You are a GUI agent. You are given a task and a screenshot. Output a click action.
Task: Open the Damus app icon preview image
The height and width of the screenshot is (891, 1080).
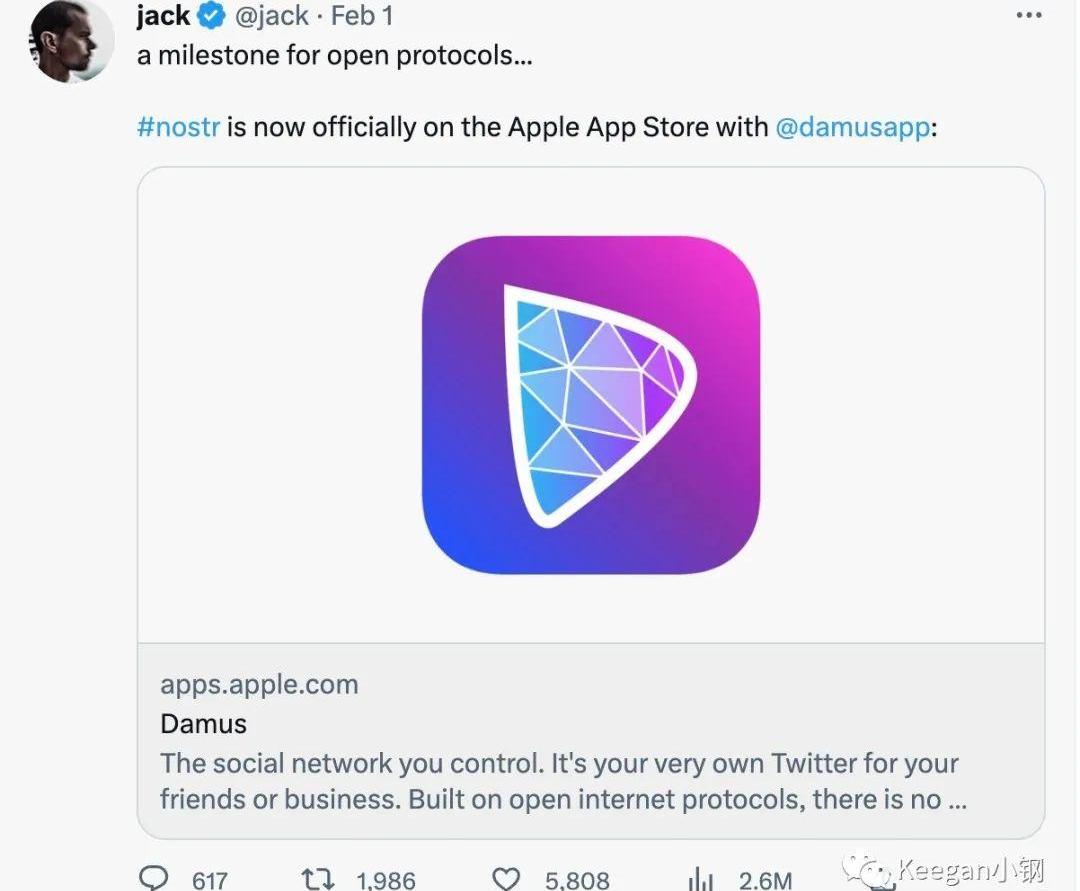pyautogui.click(x=590, y=405)
